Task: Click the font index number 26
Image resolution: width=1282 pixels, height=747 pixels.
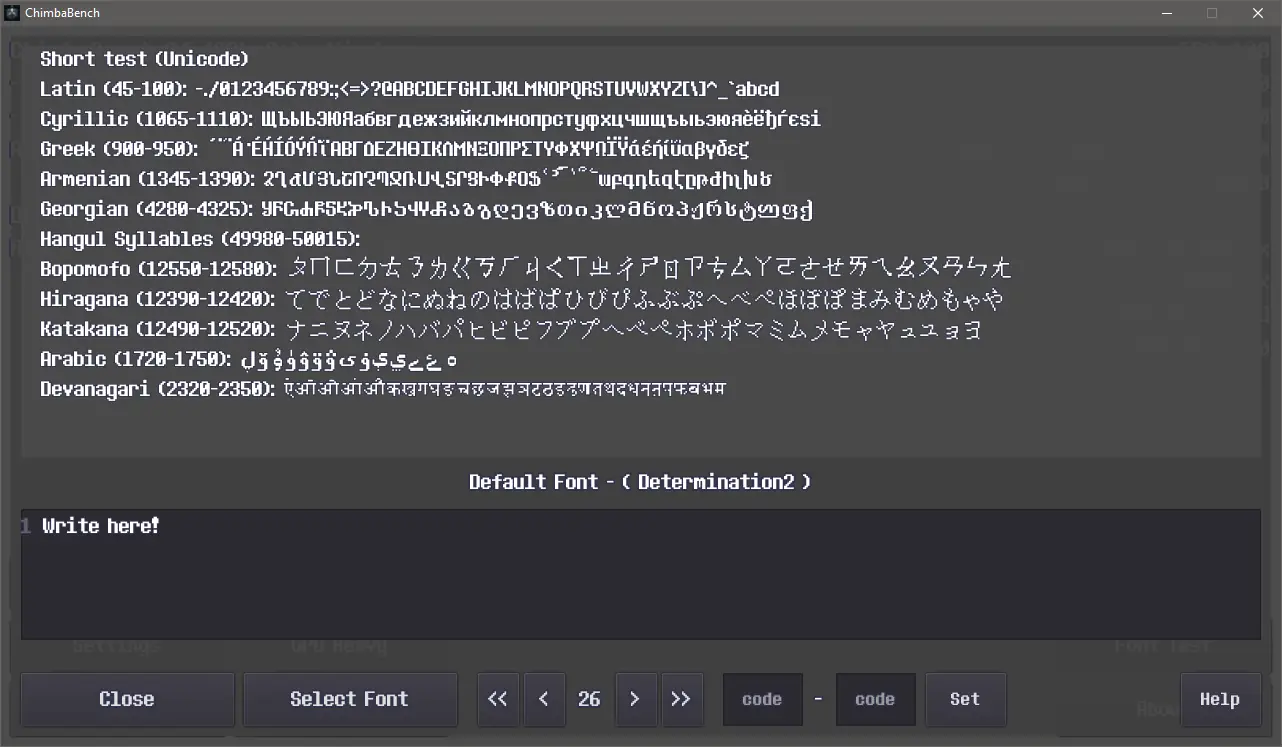Action: pyautogui.click(x=589, y=699)
